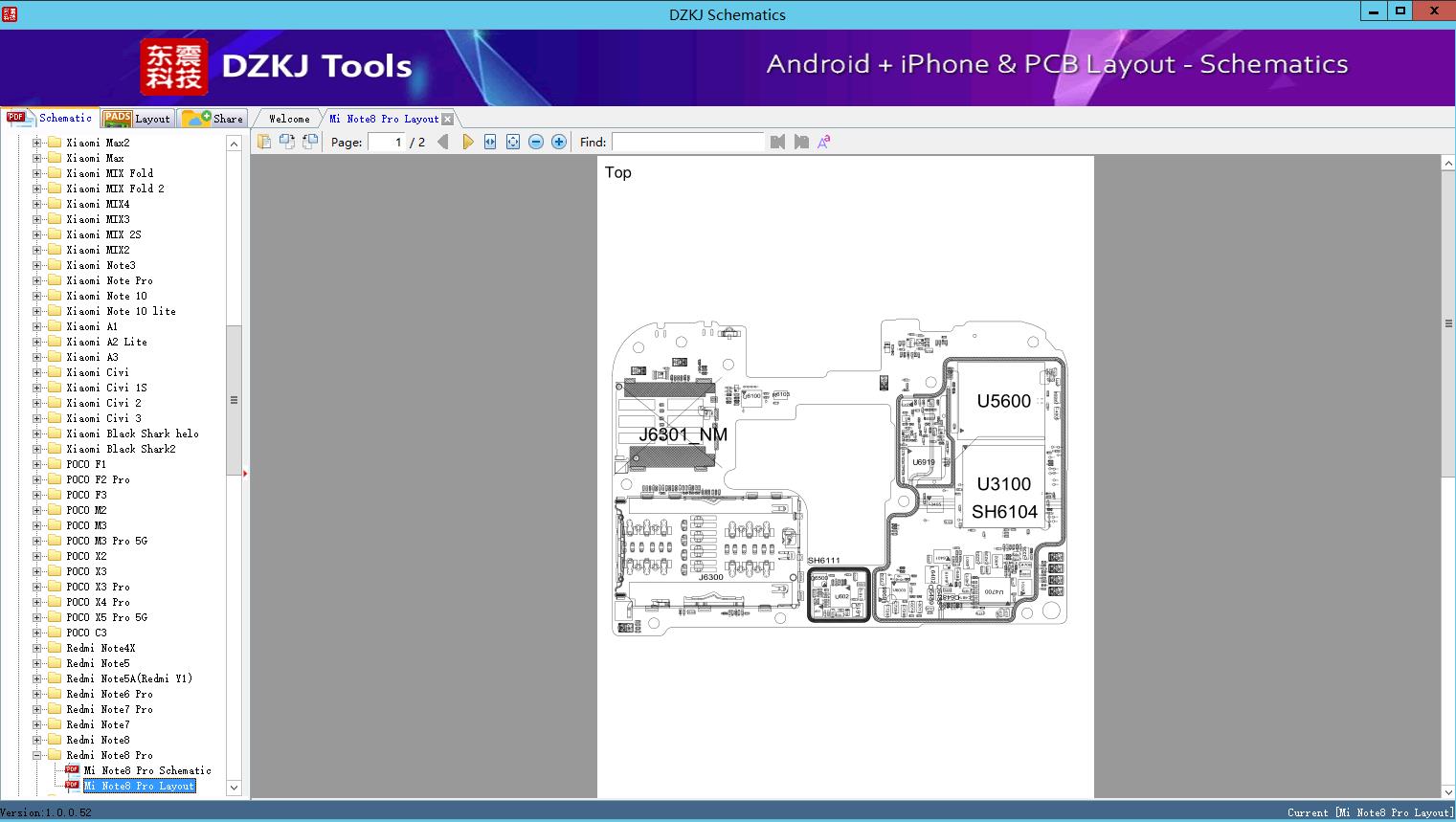The height and width of the screenshot is (822, 1456).
Task: Click the red splitter arrow beside the tree panel
Action: [245, 473]
